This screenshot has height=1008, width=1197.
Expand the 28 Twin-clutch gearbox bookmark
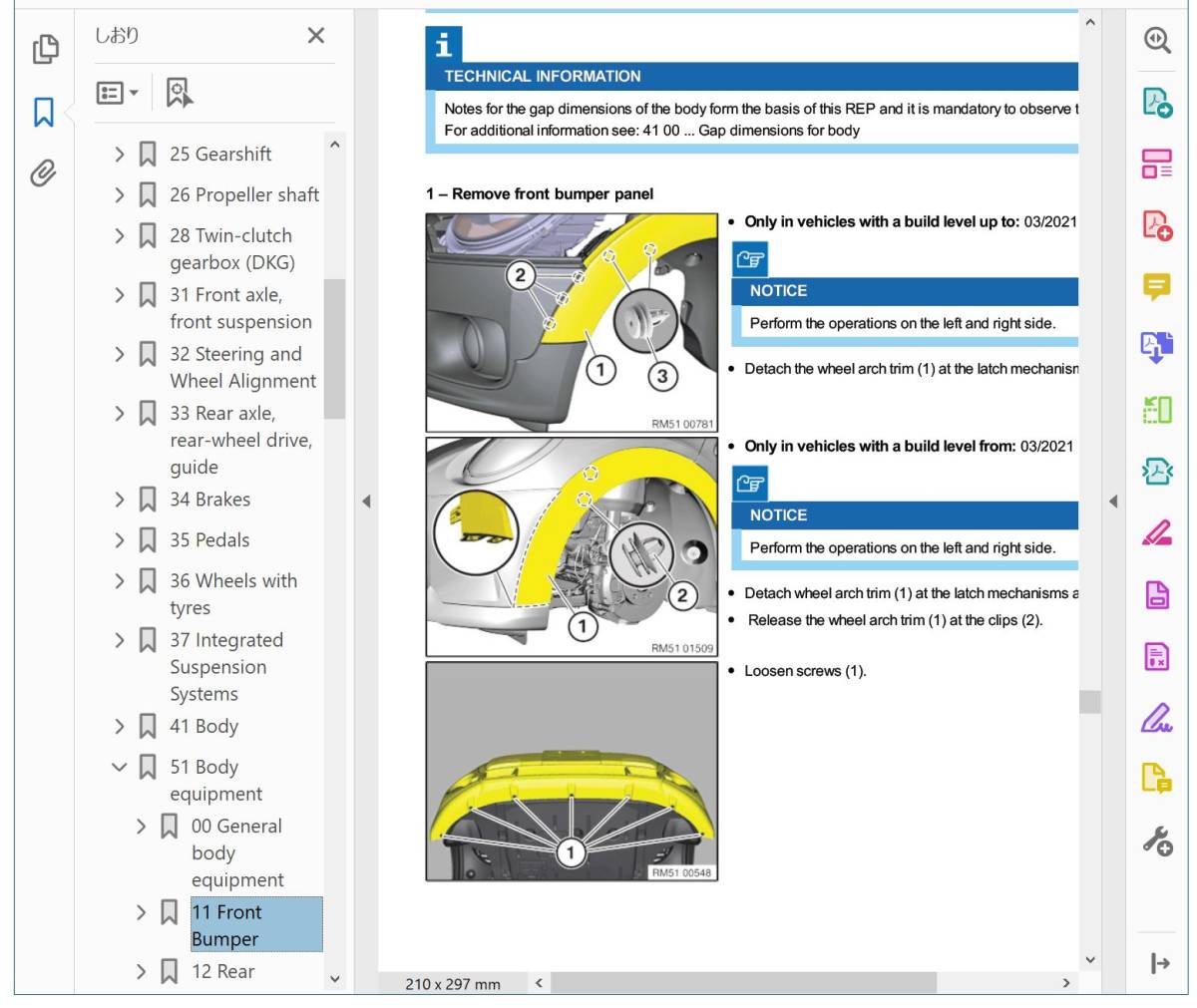tap(120, 236)
